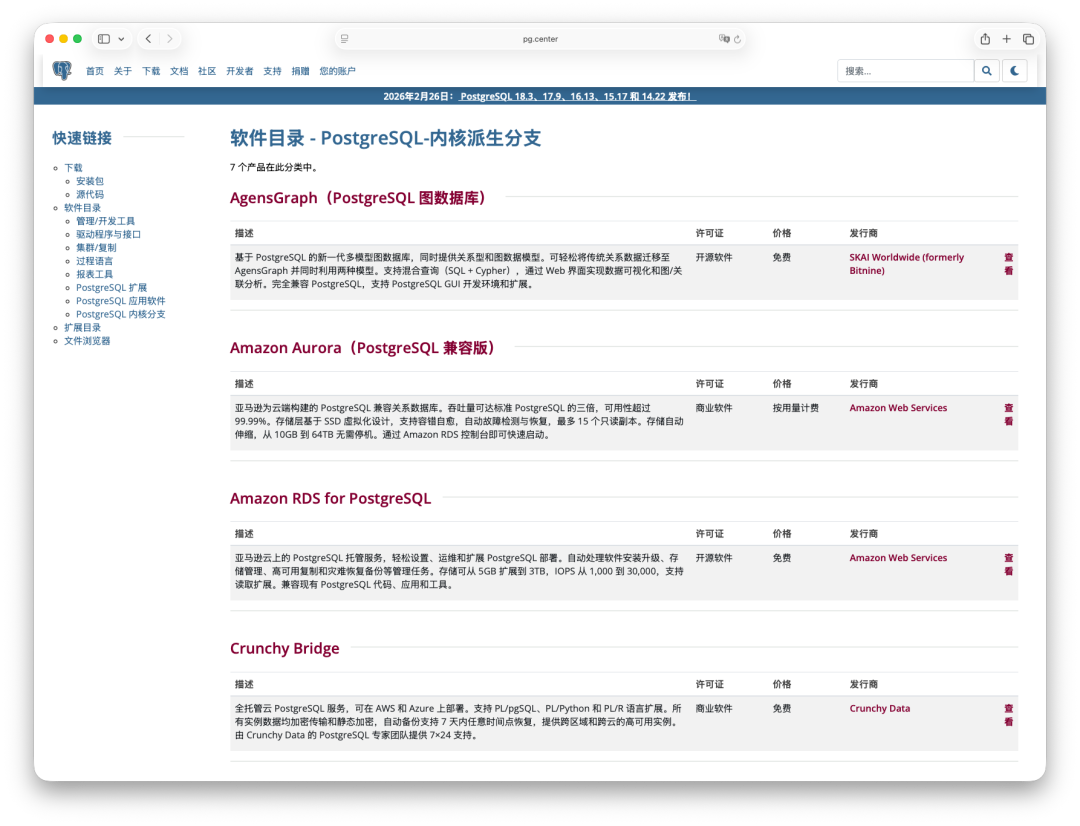This screenshot has height=826, width=1080.
Task: Expand the sidebar options chevron
Action: 121,39
